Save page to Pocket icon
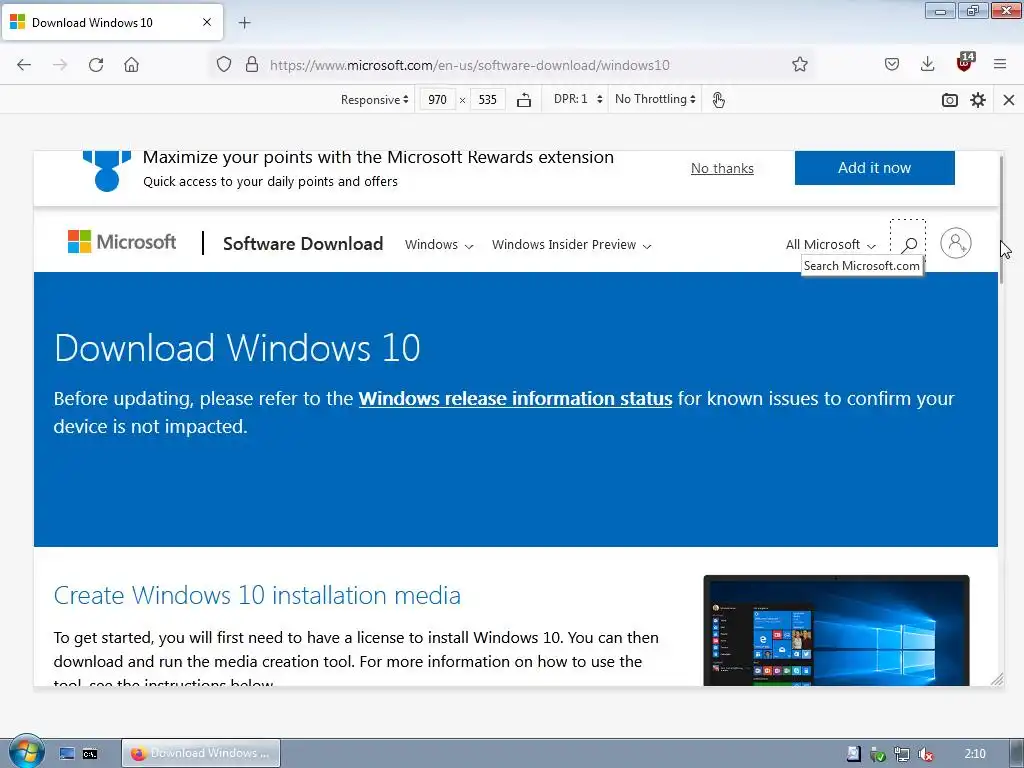 (x=891, y=64)
